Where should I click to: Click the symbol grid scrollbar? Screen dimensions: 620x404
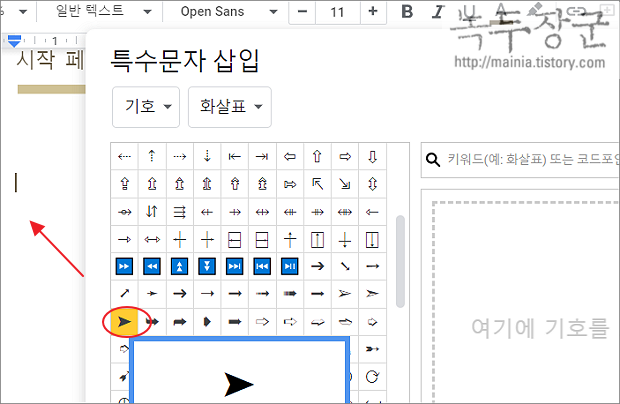point(400,261)
